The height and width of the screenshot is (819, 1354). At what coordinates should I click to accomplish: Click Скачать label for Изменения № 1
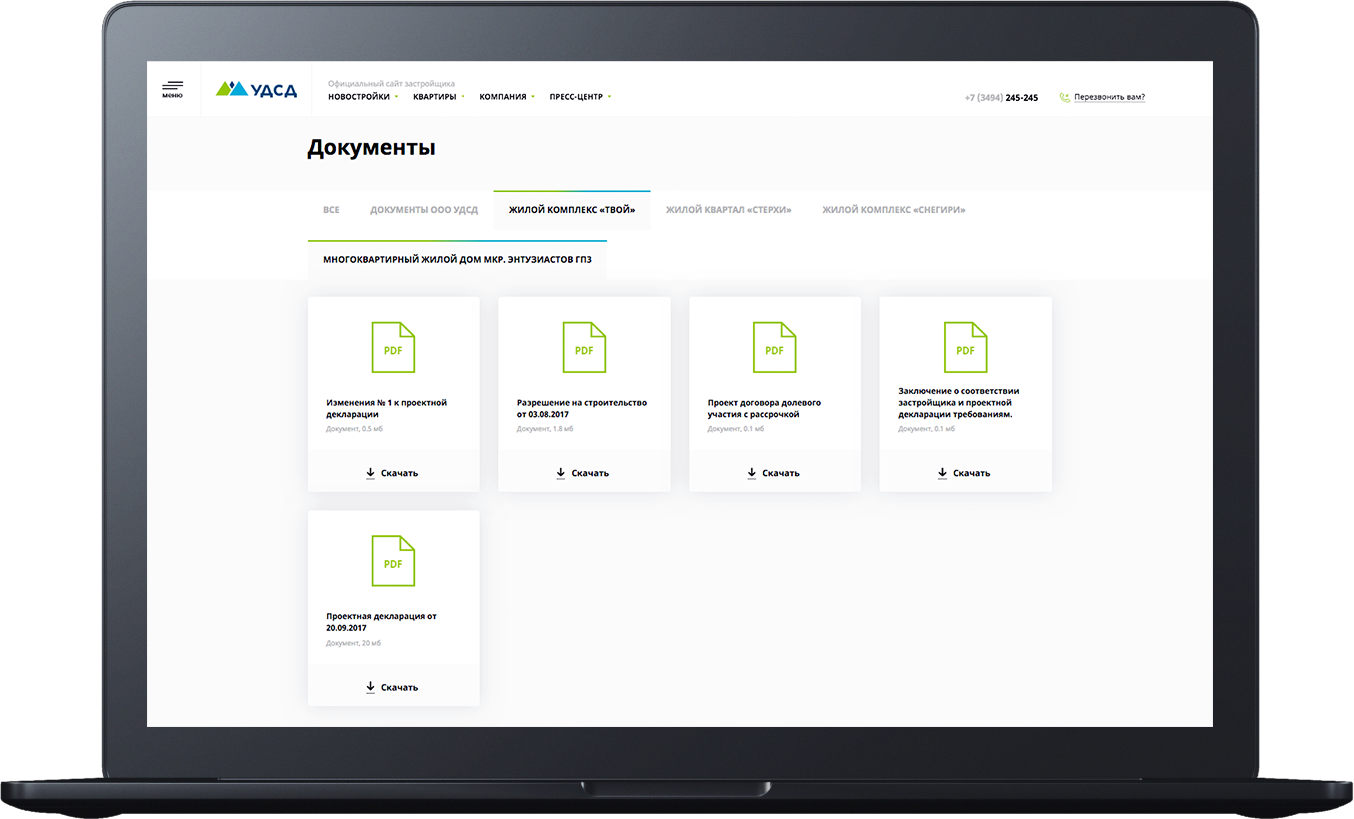click(399, 473)
